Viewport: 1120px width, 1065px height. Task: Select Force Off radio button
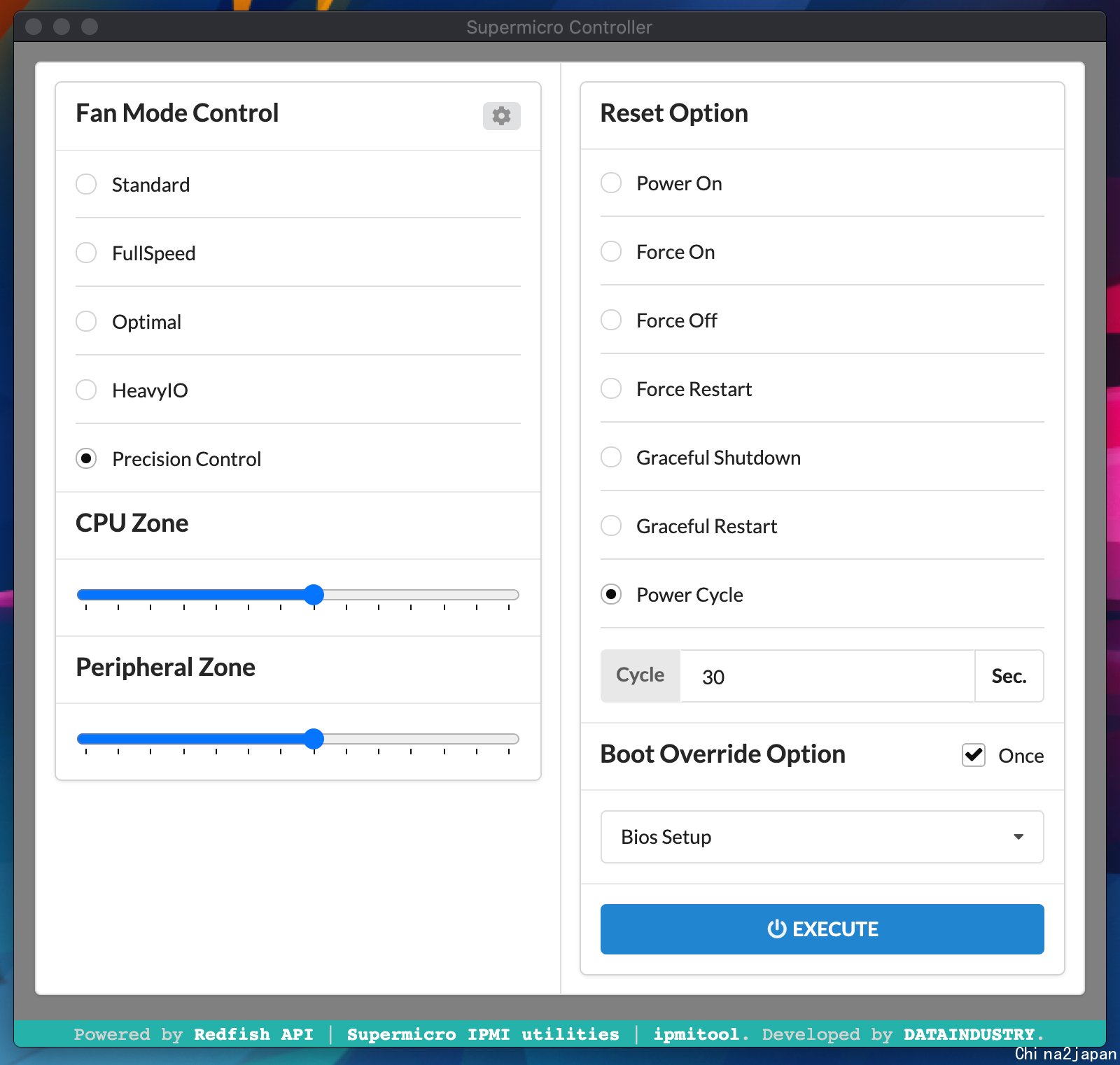(611, 320)
